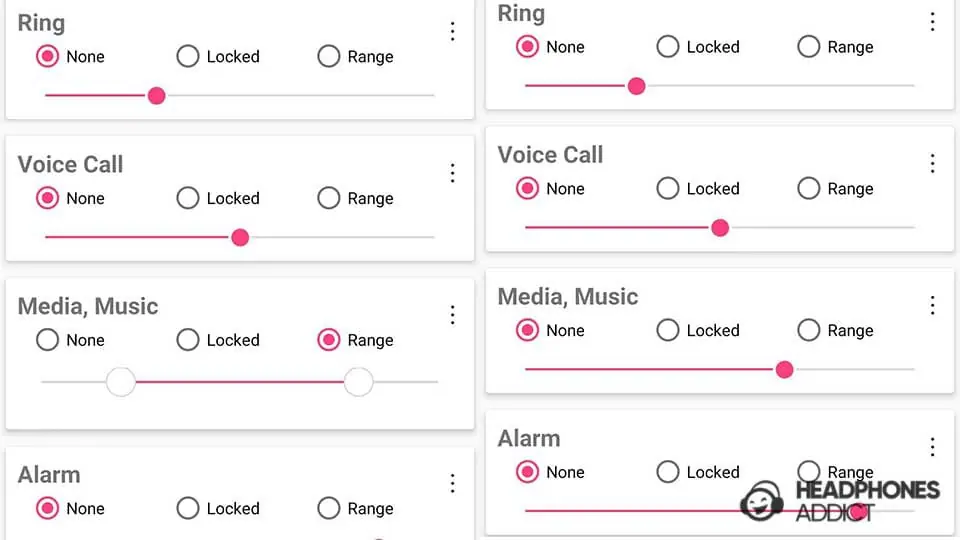This screenshot has height=540, width=960.
Task: Click Ring volume slider handle on left panel
Action: 156,96
